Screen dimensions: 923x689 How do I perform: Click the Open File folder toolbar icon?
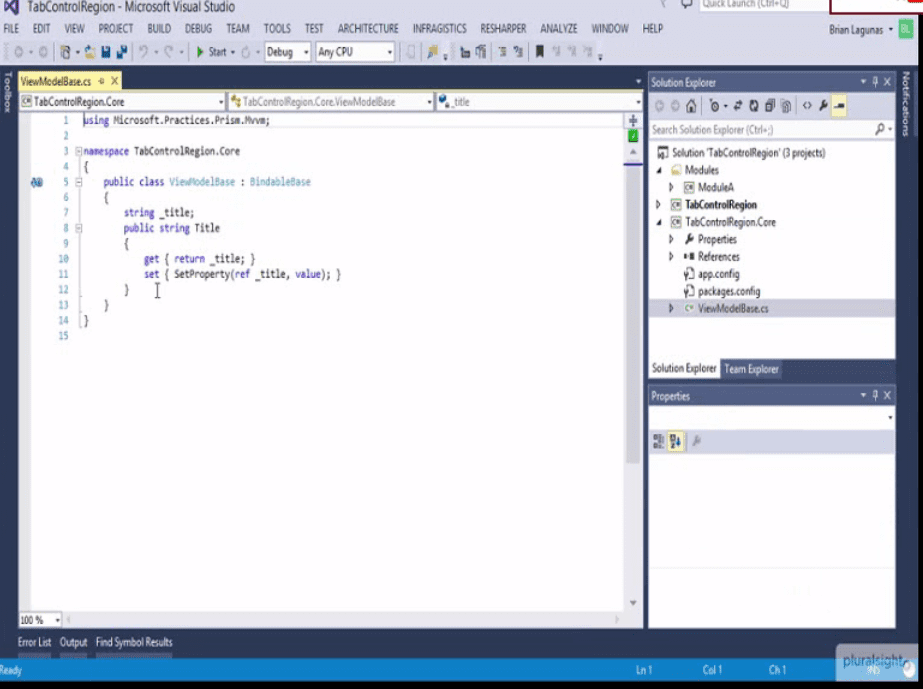(89, 52)
